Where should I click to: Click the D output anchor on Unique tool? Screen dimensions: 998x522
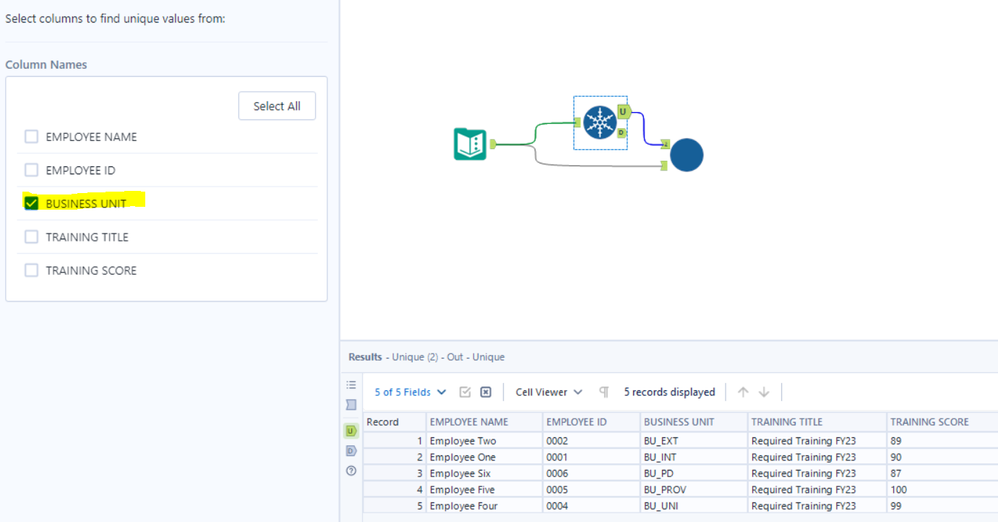coord(622,133)
